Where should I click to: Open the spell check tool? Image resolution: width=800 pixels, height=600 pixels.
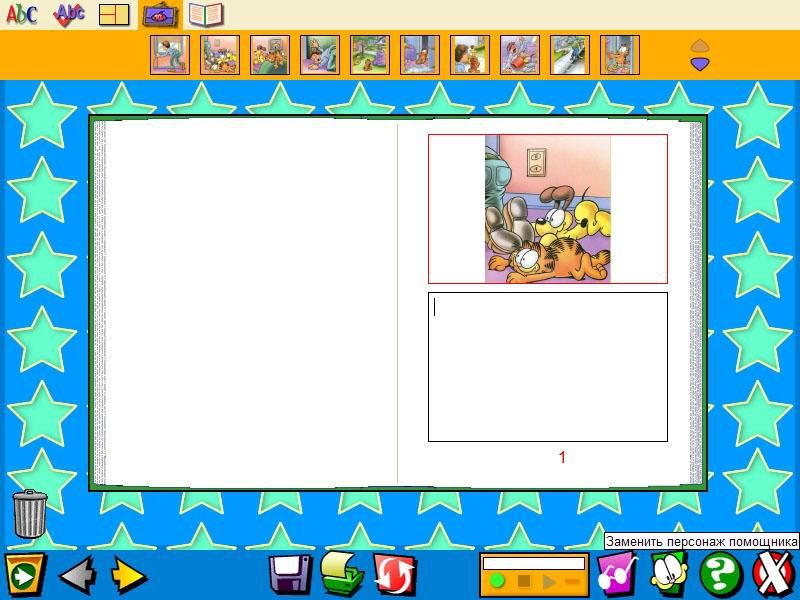click(68, 14)
